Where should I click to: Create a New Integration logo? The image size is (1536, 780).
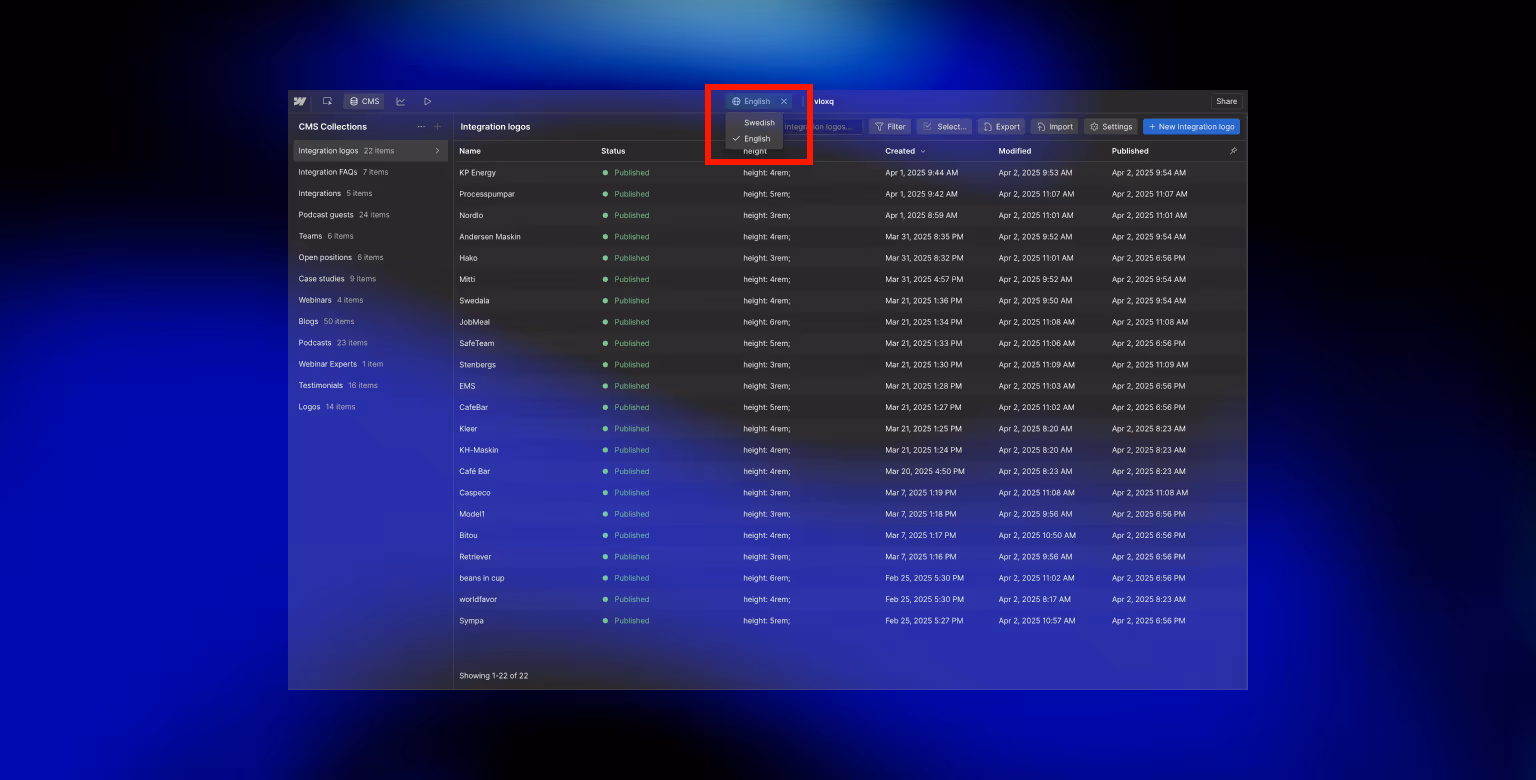[x=1191, y=127]
